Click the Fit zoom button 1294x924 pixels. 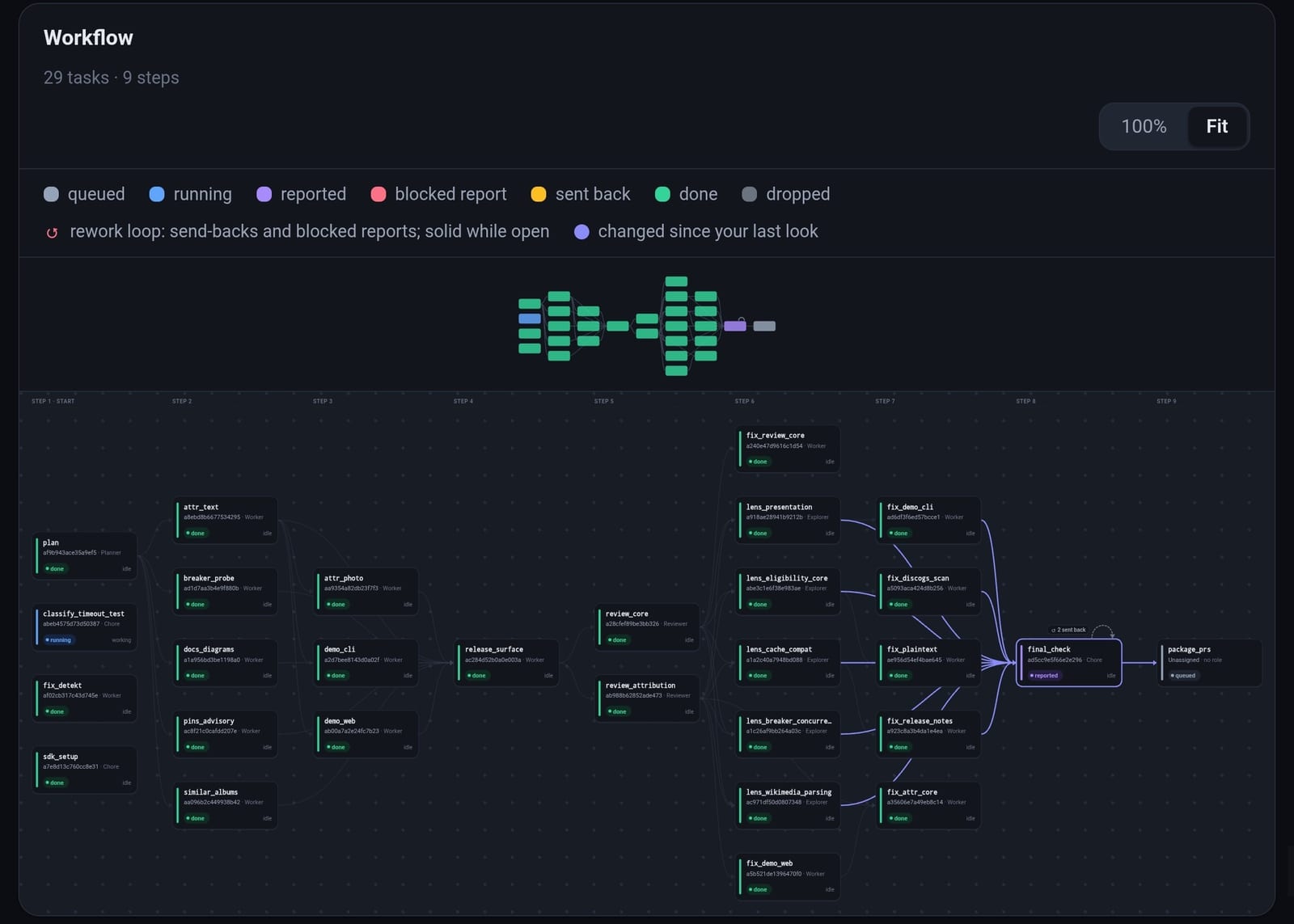[x=1216, y=126]
